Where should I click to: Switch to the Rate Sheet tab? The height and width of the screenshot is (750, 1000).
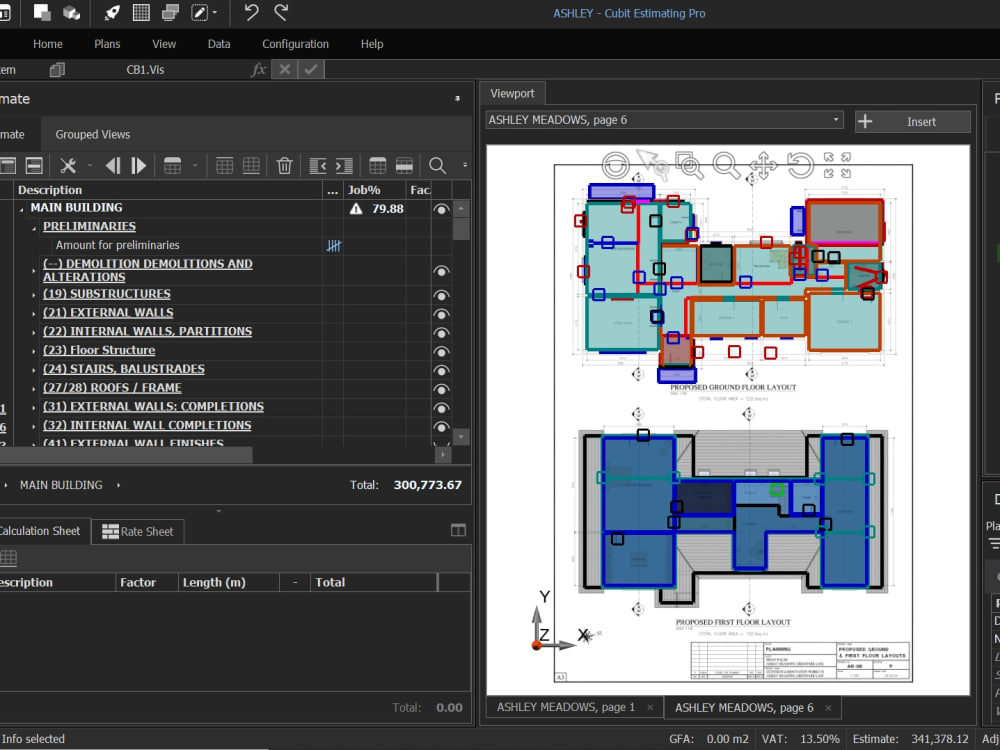click(x=138, y=531)
